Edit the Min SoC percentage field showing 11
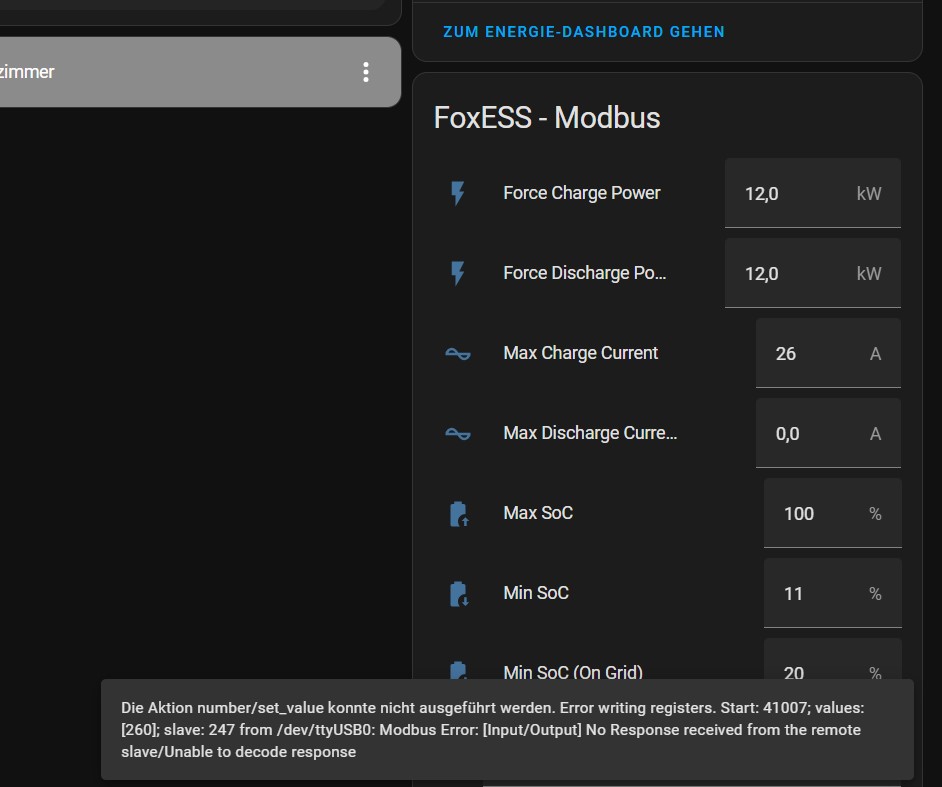This screenshot has width=942, height=787. 833,593
